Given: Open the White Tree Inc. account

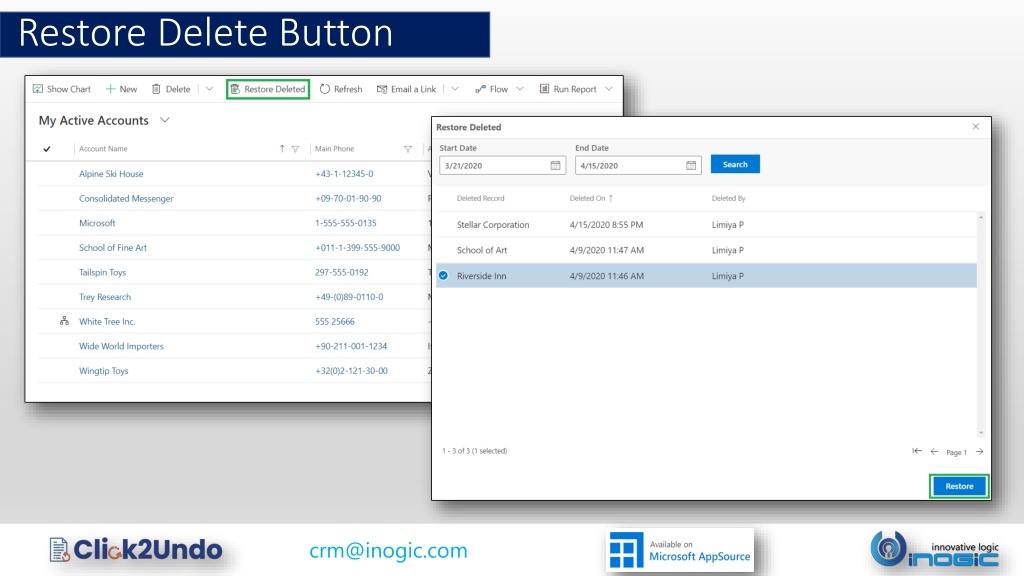Looking at the screenshot, I should [107, 321].
